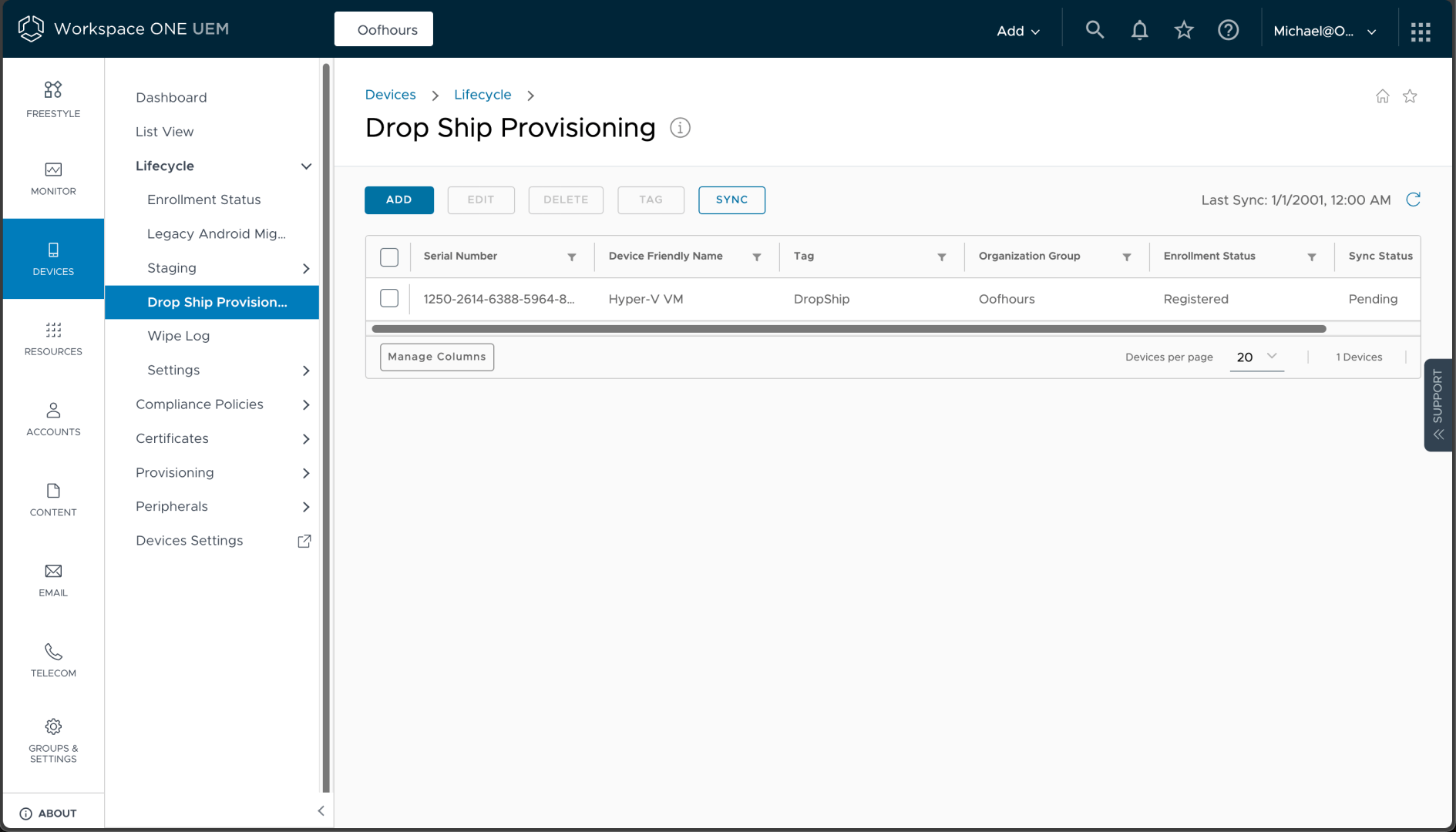The width and height of the screenshot is (1456, 832).
Task: Expand the Staging submenu
Action: point(306,268)
